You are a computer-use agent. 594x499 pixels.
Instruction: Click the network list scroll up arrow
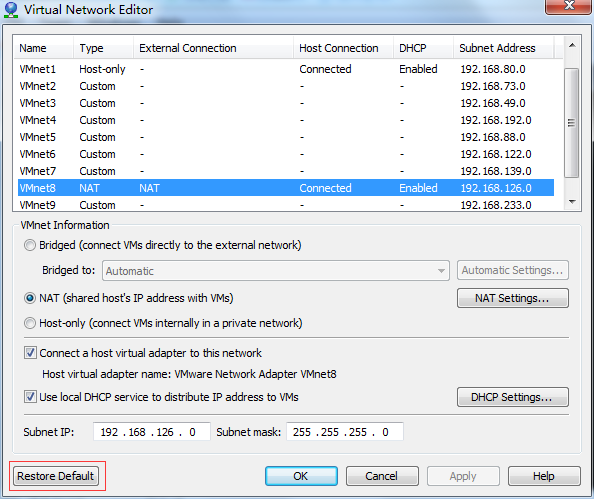click(572, 45)
